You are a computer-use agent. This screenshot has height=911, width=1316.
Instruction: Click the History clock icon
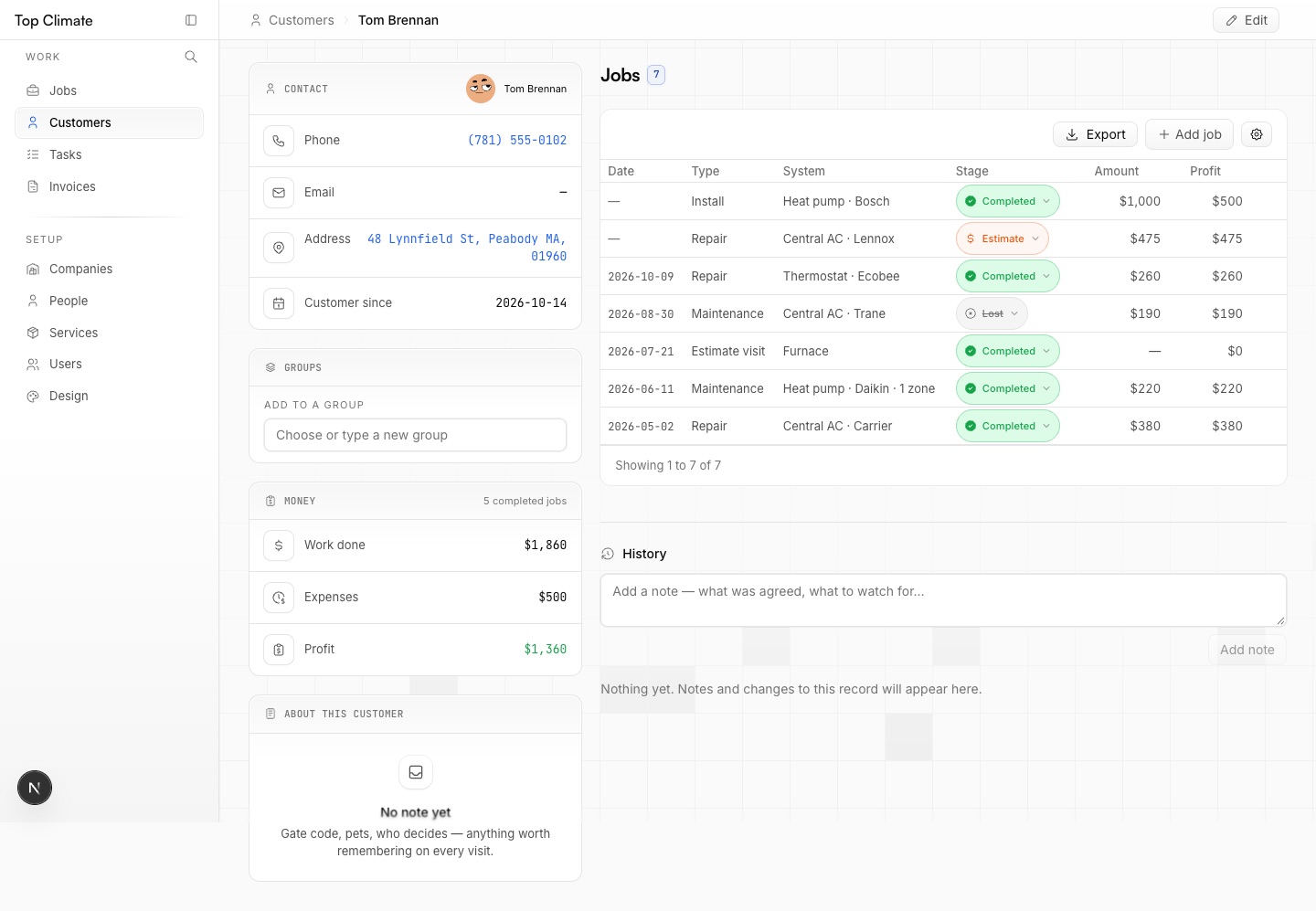(608, 554)
